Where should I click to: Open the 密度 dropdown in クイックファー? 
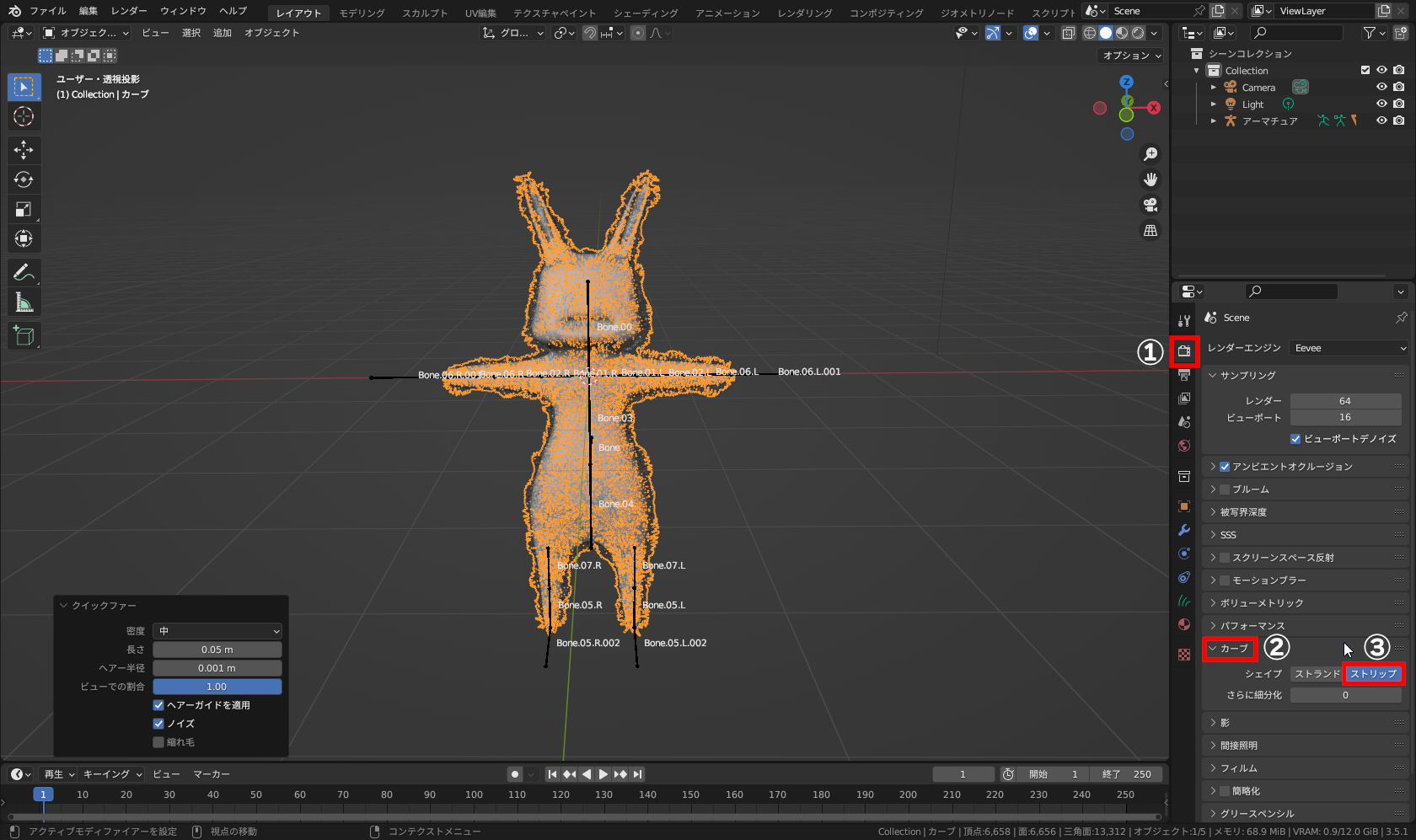click(x=217, y=631)
